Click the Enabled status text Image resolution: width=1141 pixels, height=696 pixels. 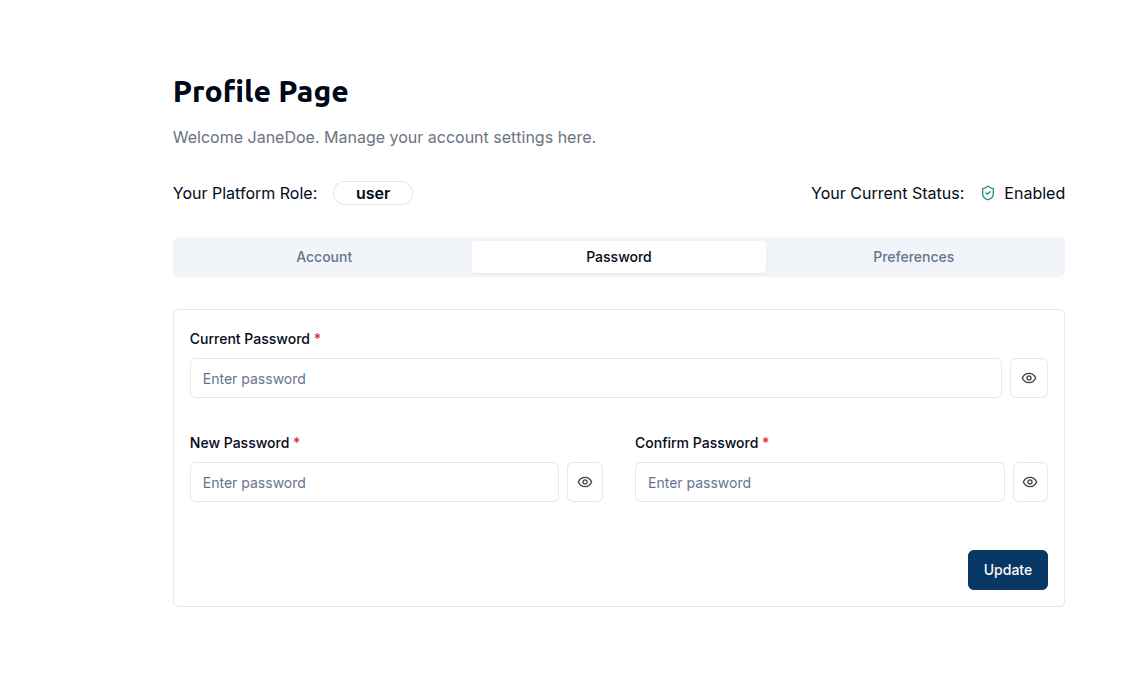(x=1034, y=193)
